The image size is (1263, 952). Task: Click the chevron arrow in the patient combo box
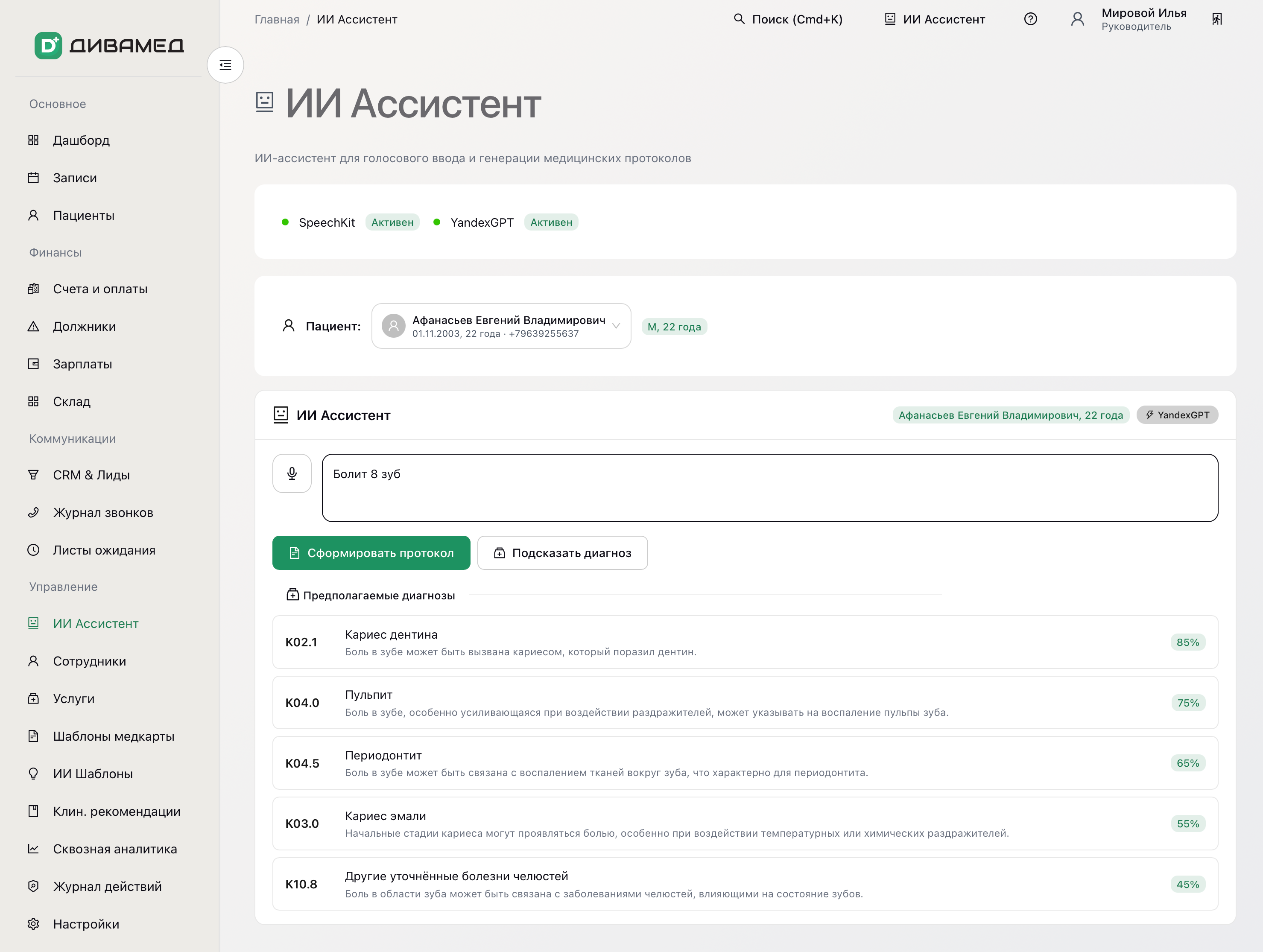tap(616, 326)
